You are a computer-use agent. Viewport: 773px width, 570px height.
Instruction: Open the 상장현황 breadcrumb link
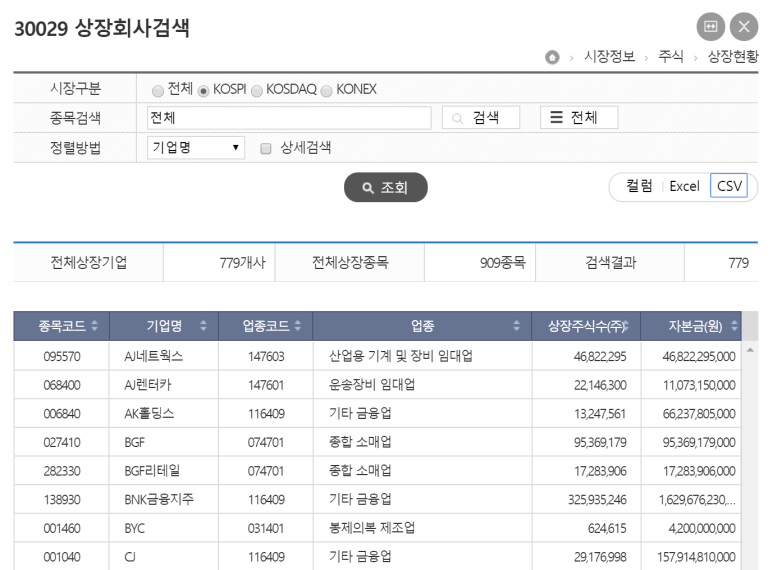tap(733, 57)
